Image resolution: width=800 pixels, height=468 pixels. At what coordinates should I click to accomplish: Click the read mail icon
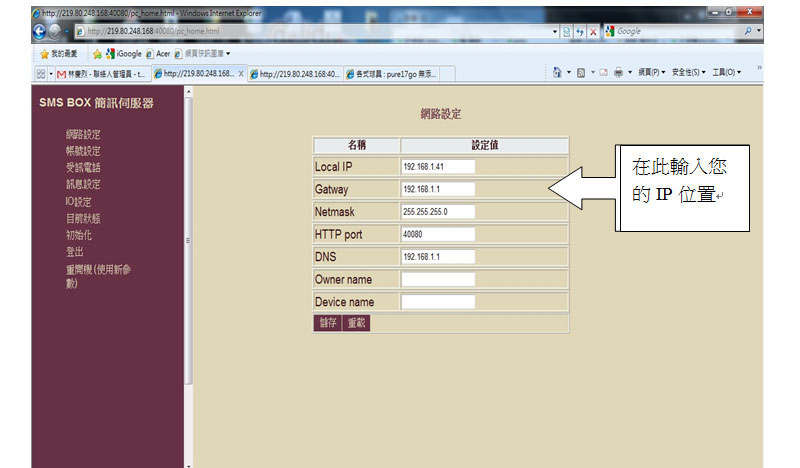[x=604, y=72]
